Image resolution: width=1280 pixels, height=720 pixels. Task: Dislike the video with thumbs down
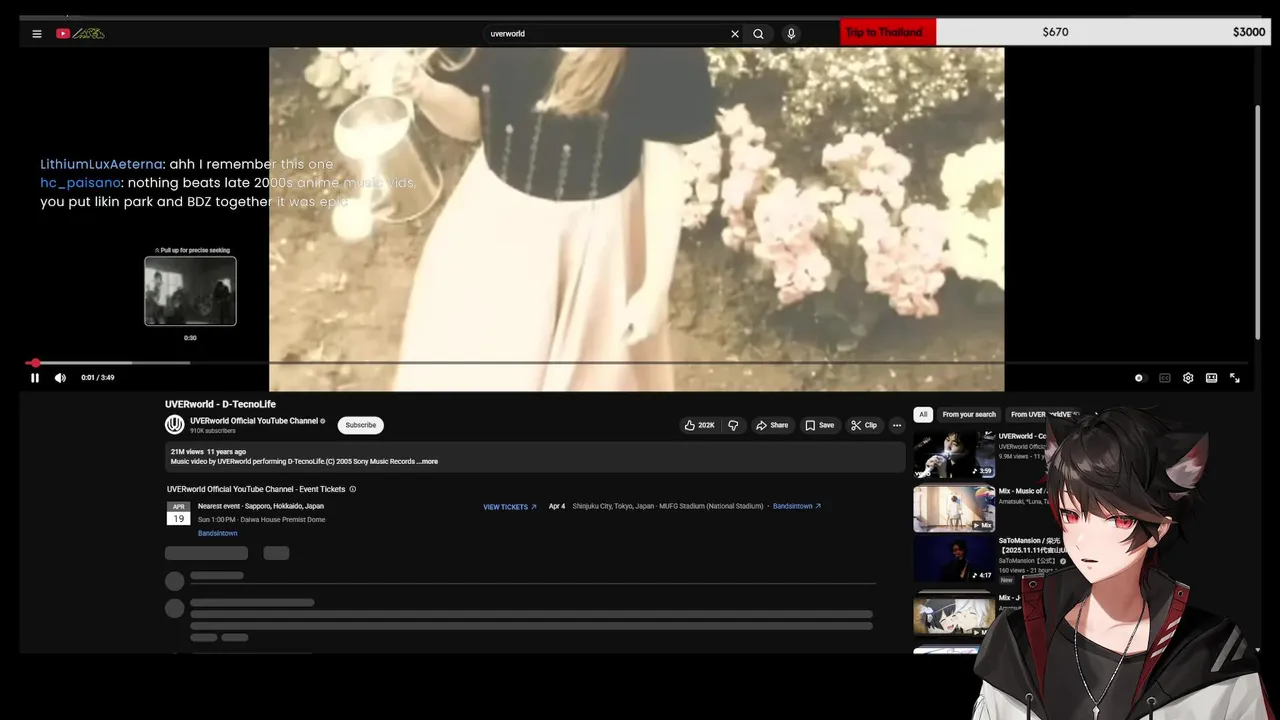pyautogui.click(x=733, y=425)
